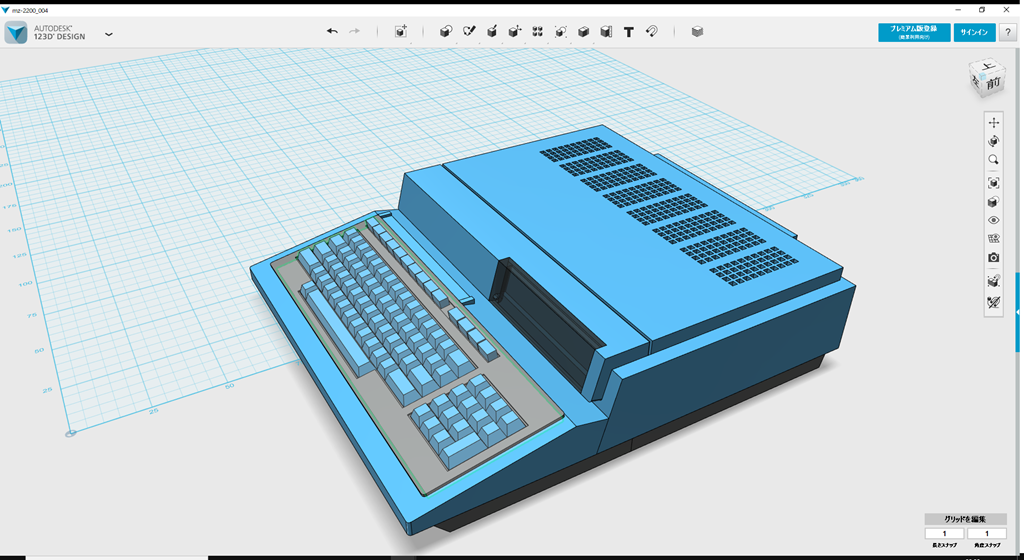
Task: Open the Pattern tool with four-squares icon
Action: click(538, 32)
